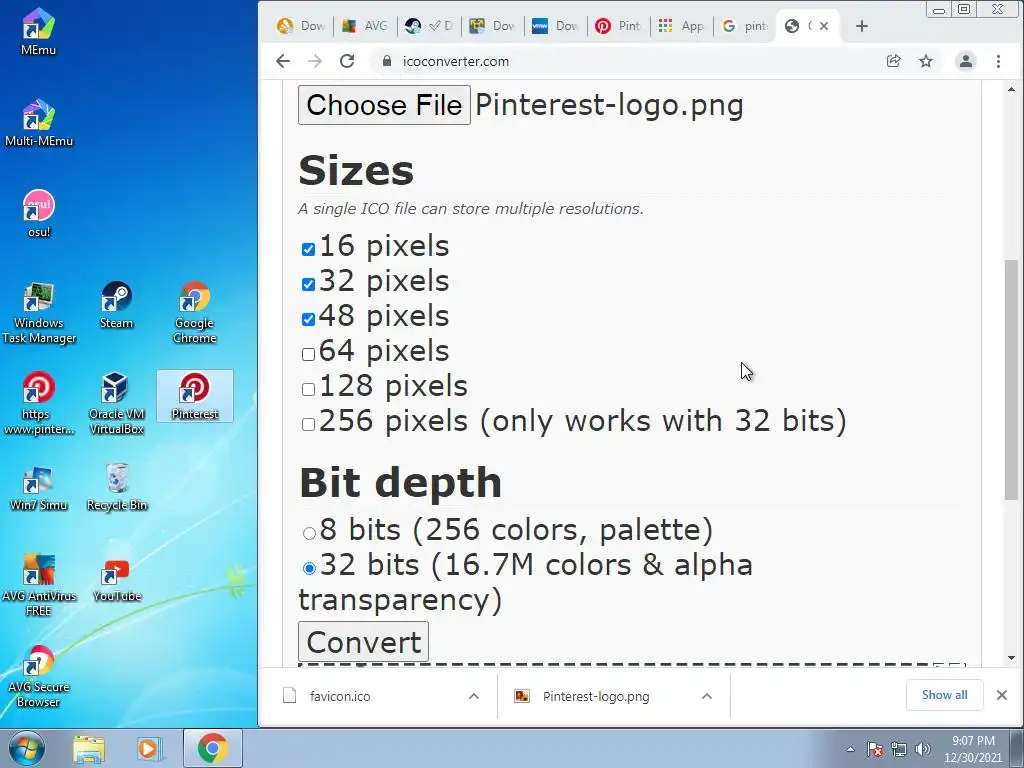Click the Choose File button

(384, 105)
